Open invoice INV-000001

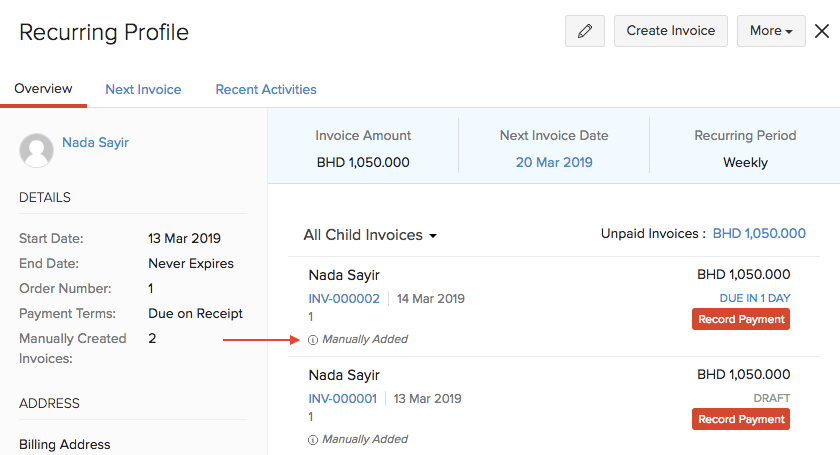(x=342, y=398)
